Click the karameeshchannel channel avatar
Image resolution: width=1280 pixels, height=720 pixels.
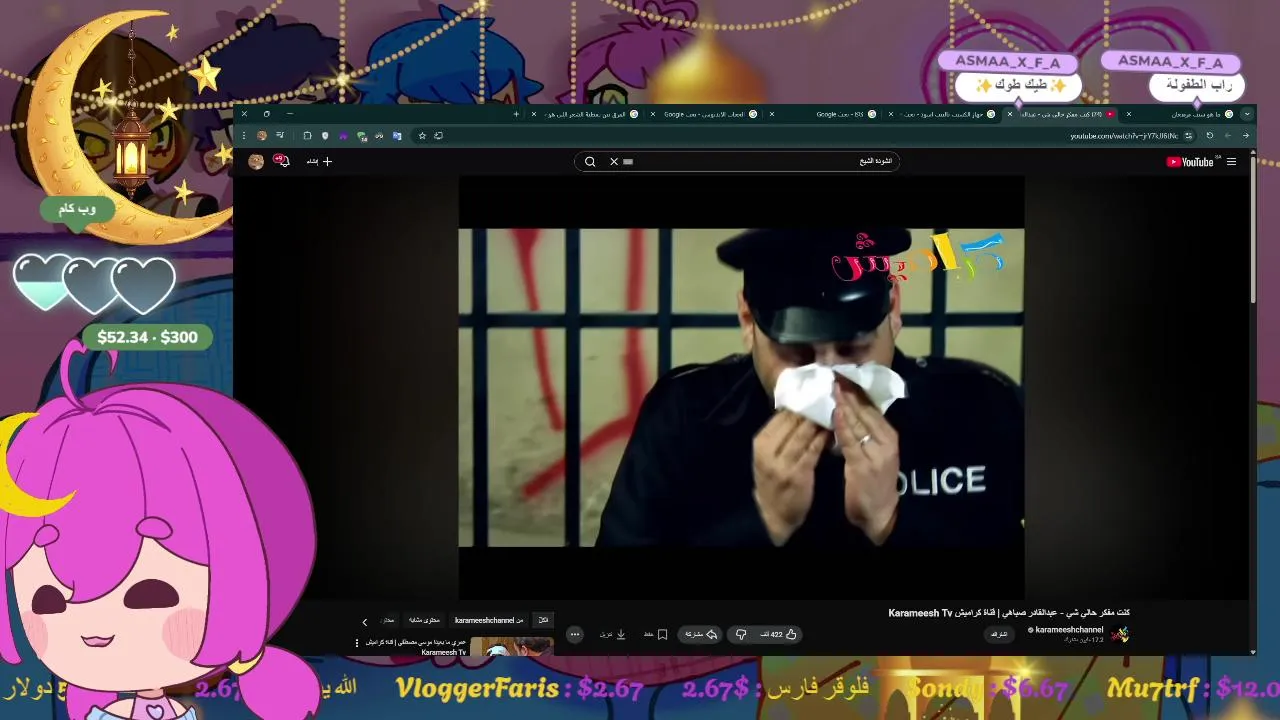pos(1119,634)
